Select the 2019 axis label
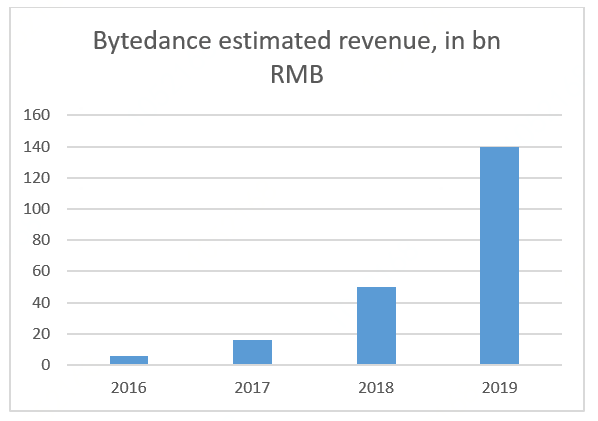 pos(500,388)
